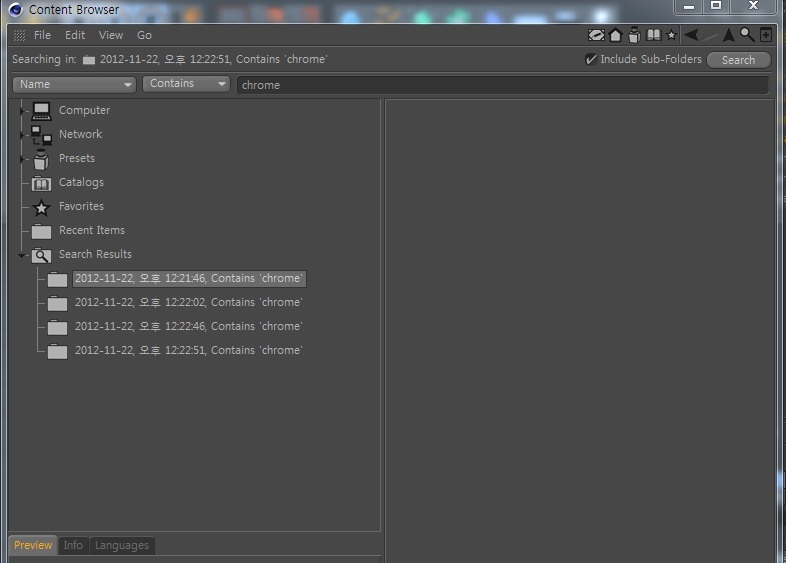Click folder icon in Searching in bar
Image resolution: width=786 pixels, height=563 pixels.
pos(89,60)
